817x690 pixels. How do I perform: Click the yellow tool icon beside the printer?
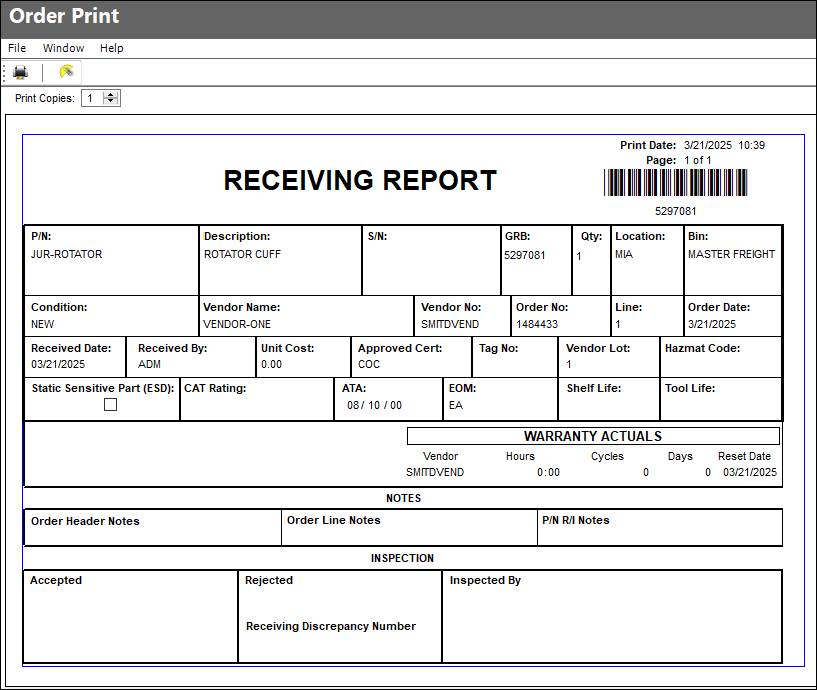click(x=66, y=71)
